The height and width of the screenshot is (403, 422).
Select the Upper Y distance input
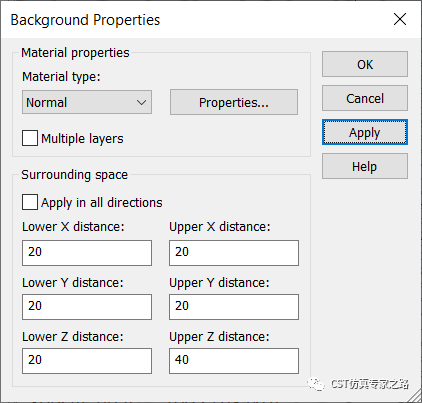[234, 307]
